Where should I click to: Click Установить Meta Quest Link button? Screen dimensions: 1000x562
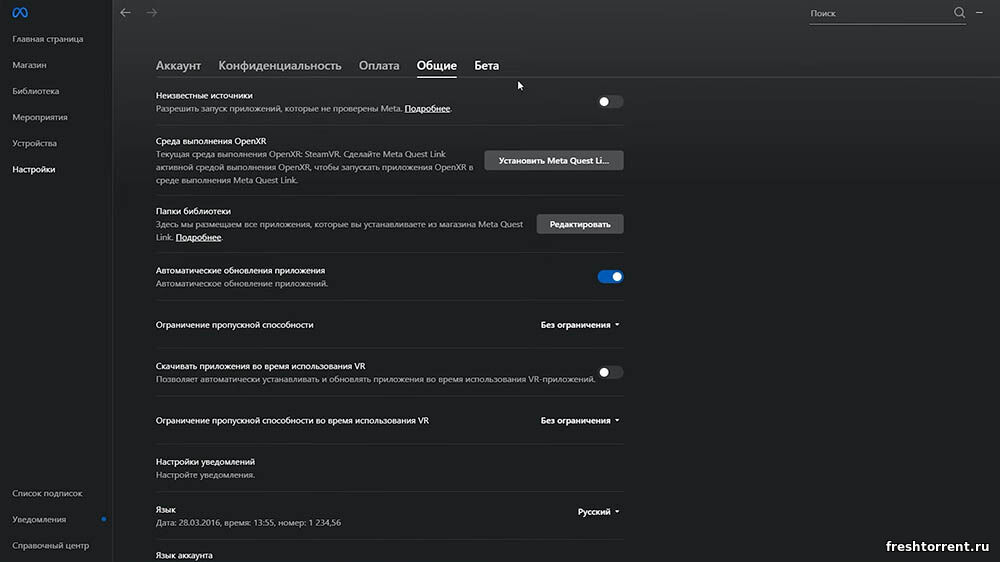(554, 161)
